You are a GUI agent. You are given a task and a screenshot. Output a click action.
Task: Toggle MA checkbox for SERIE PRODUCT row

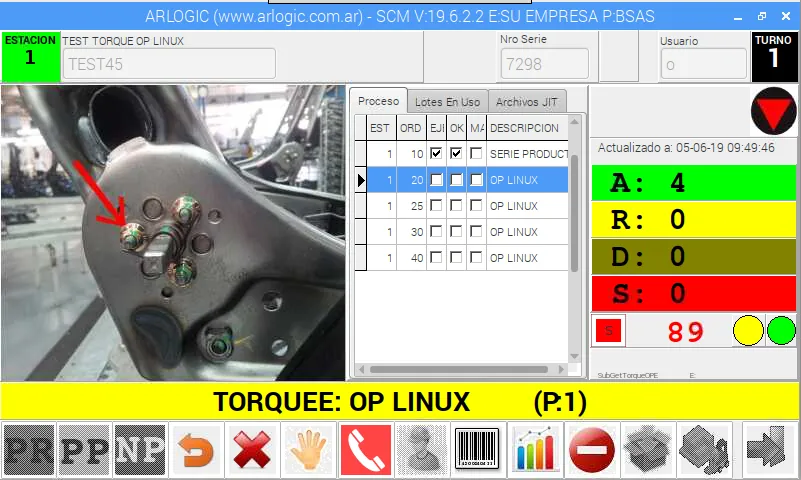(476, 153)
